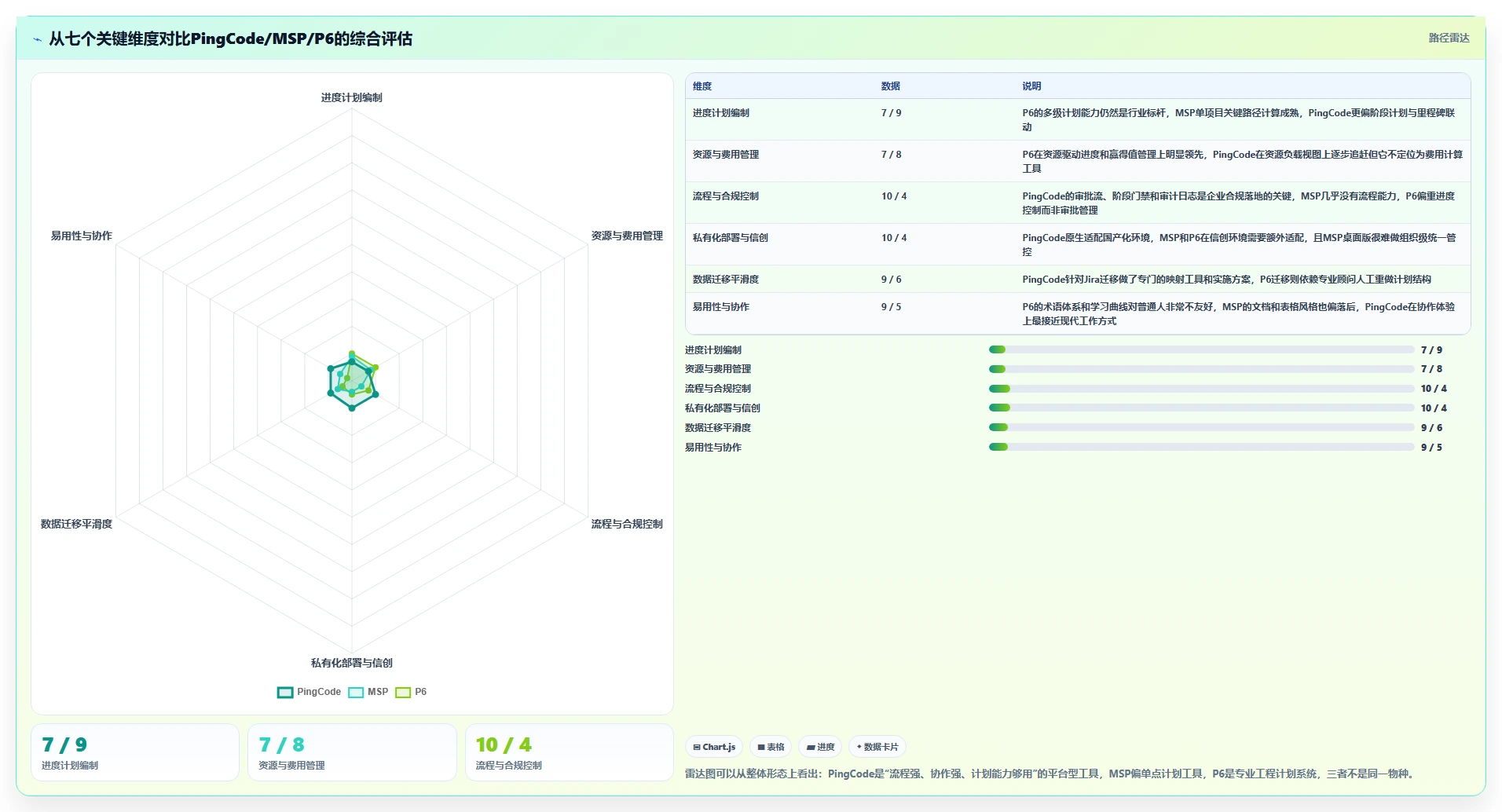Click the page title 从七个关键维度对比PingCode/MSP/P6的综合评估

tap(230, 39)
